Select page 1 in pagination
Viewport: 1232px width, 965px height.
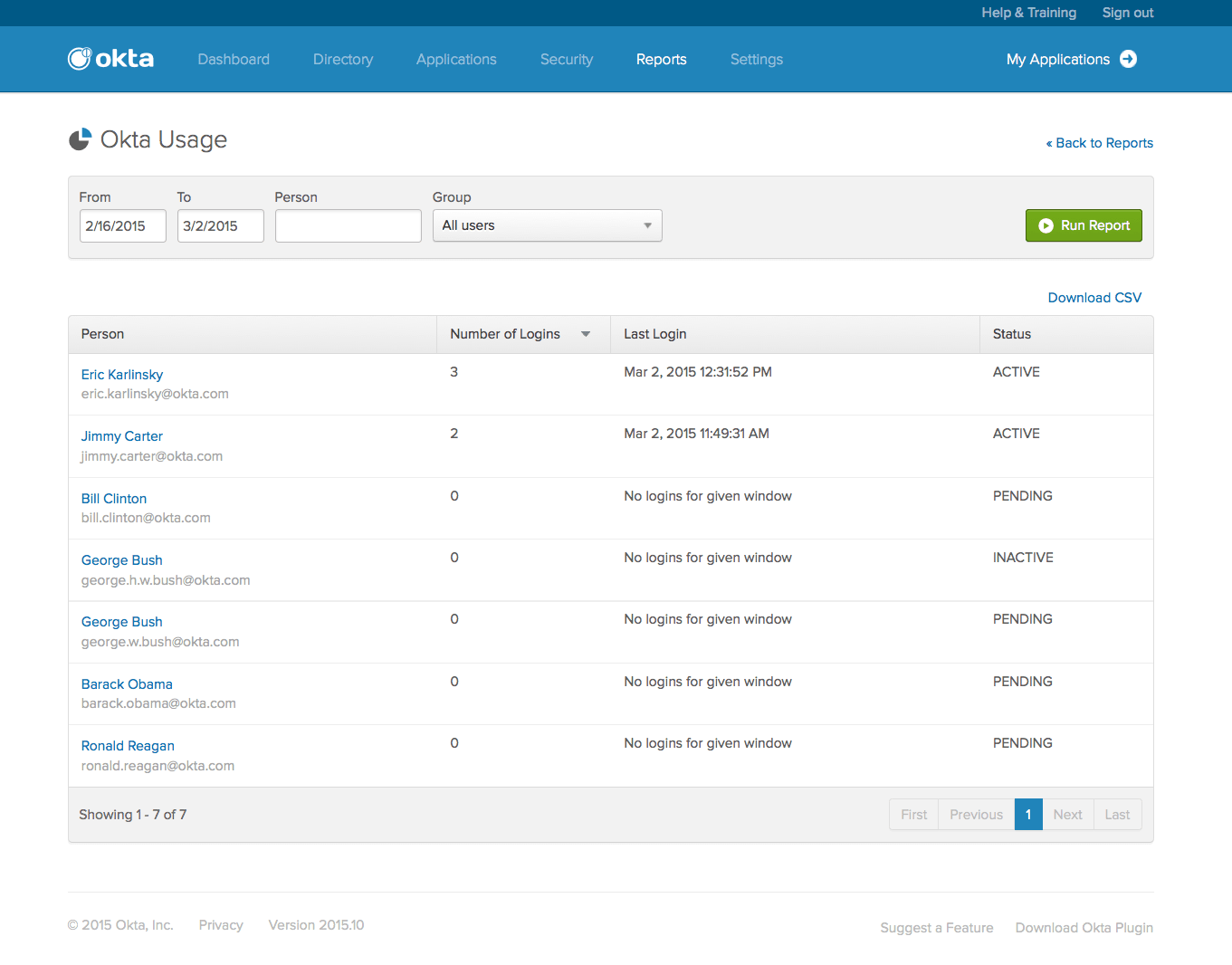(x=1027, y=815)
